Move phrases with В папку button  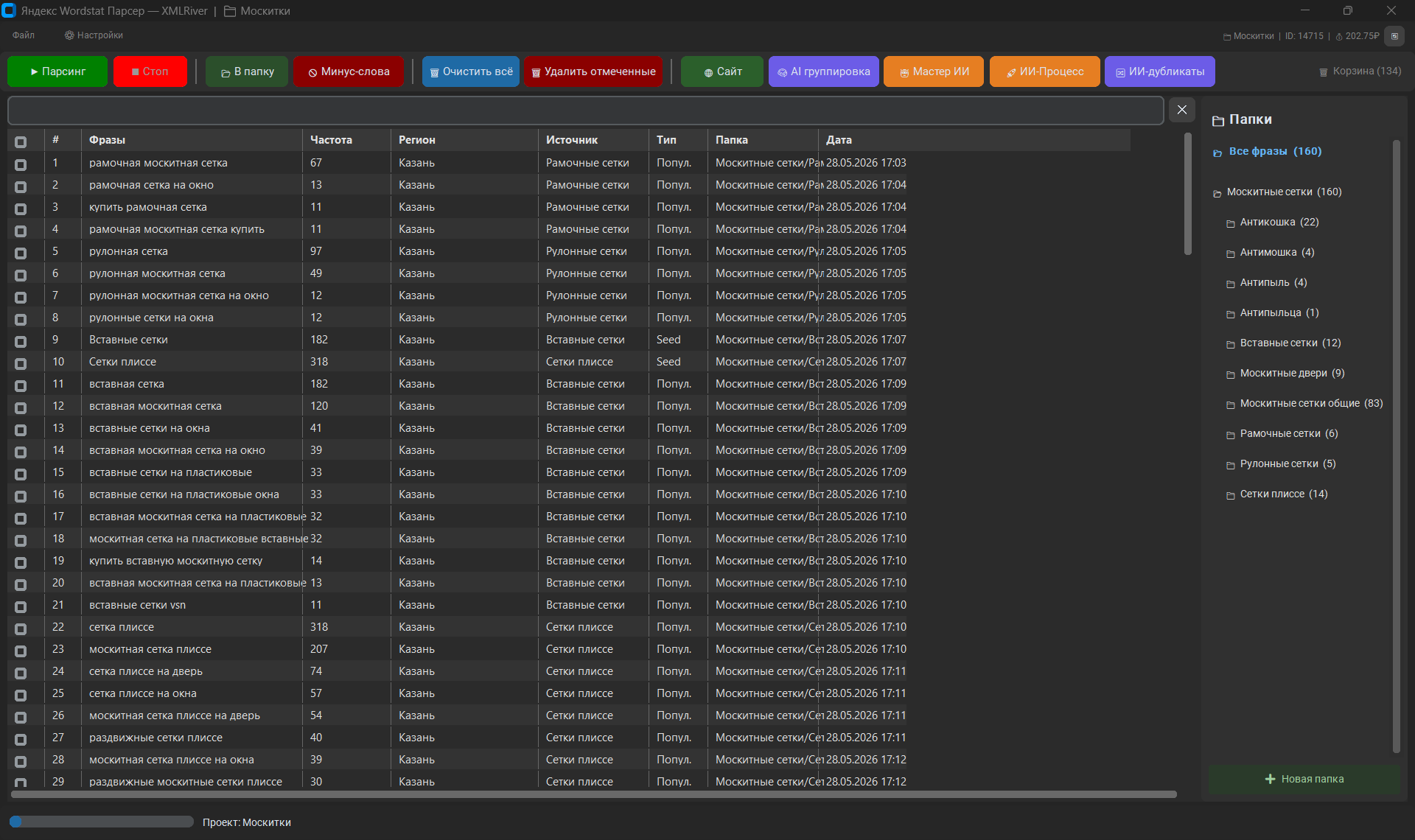pyautogui.click(x=247, y=71)
